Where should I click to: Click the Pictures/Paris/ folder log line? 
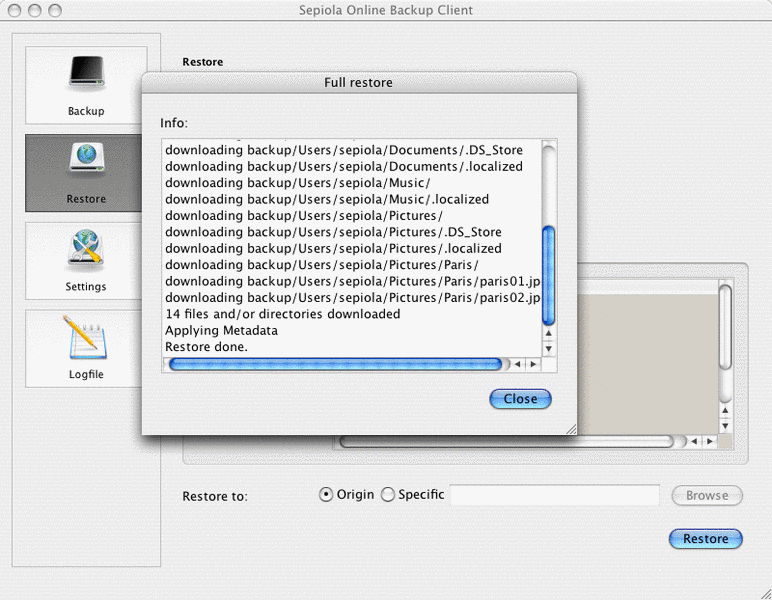[x=322, y=265]
